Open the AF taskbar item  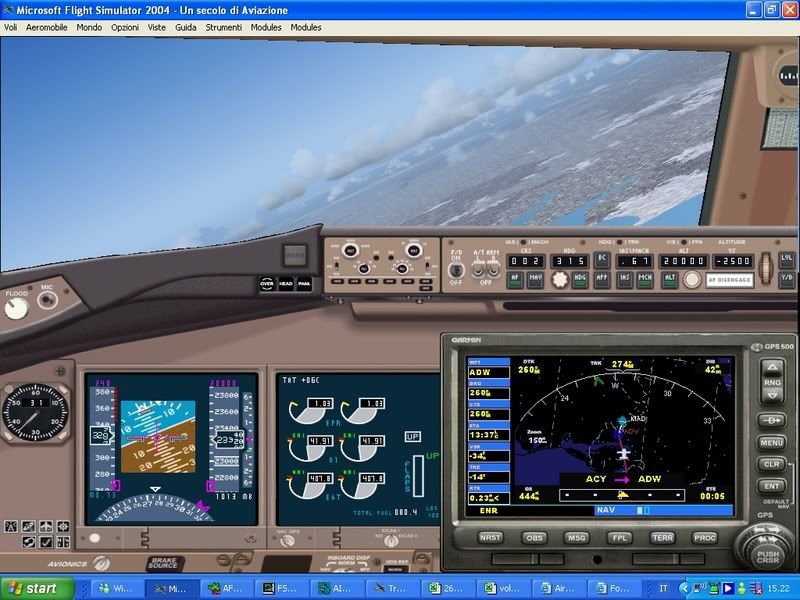point(225,588)
